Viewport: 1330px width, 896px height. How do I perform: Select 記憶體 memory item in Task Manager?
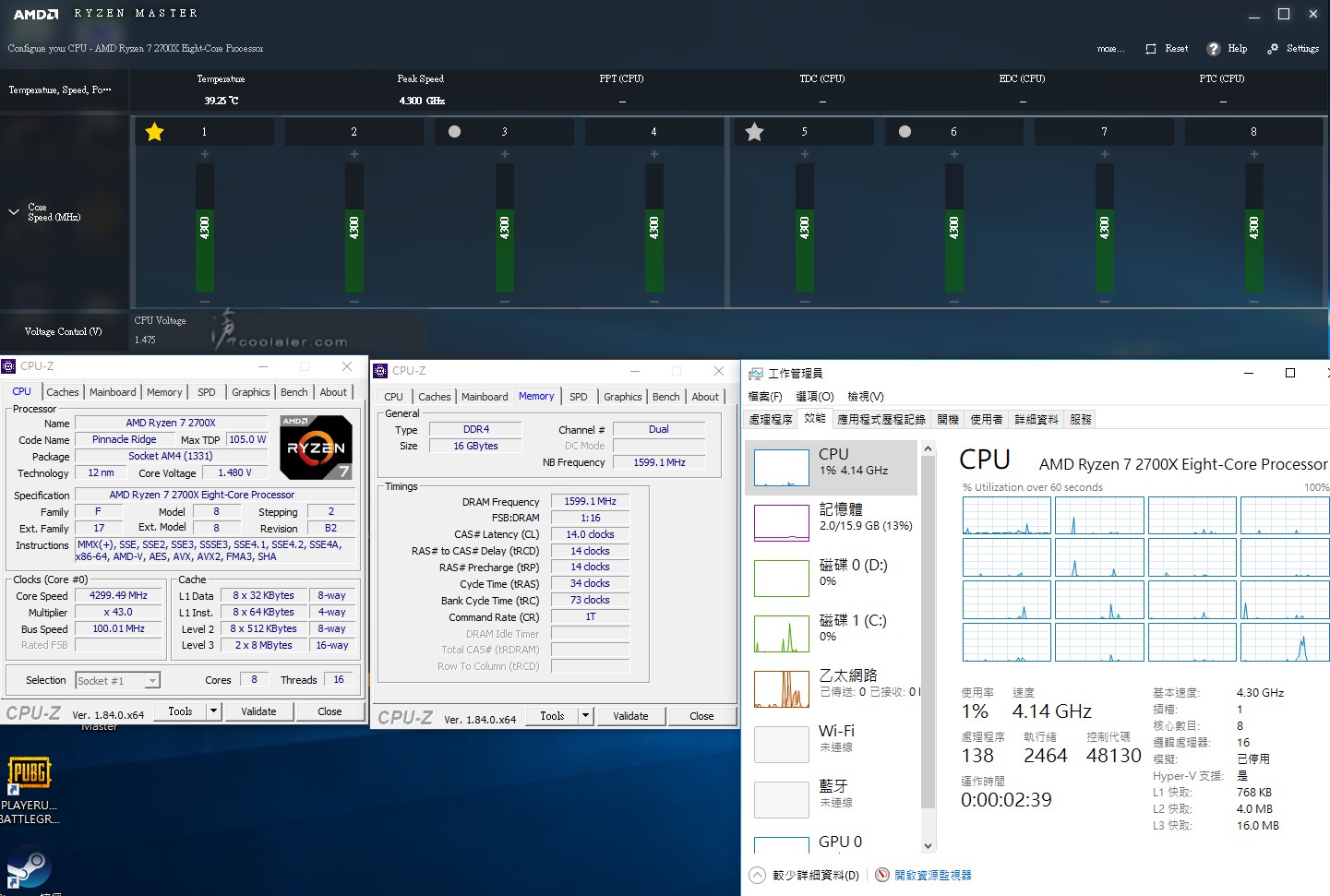pyautogui.click(x=833, y=523)
